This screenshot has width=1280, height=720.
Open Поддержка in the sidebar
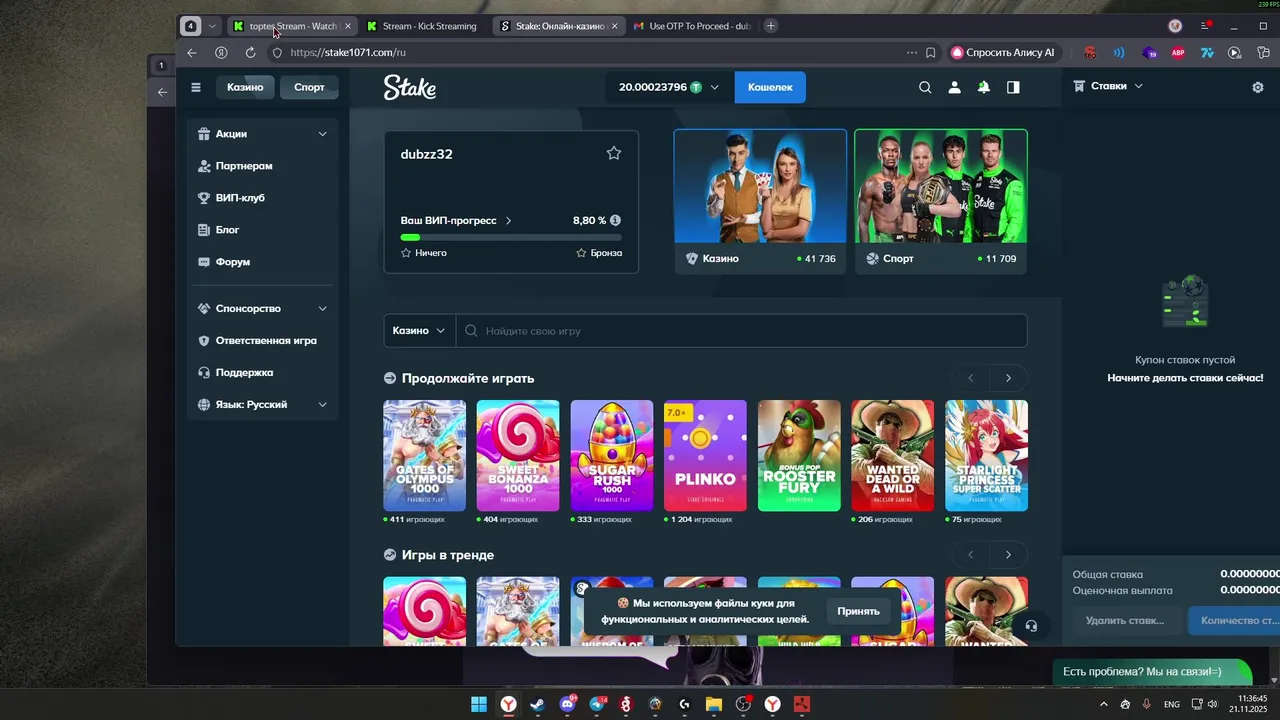(263, 373)
